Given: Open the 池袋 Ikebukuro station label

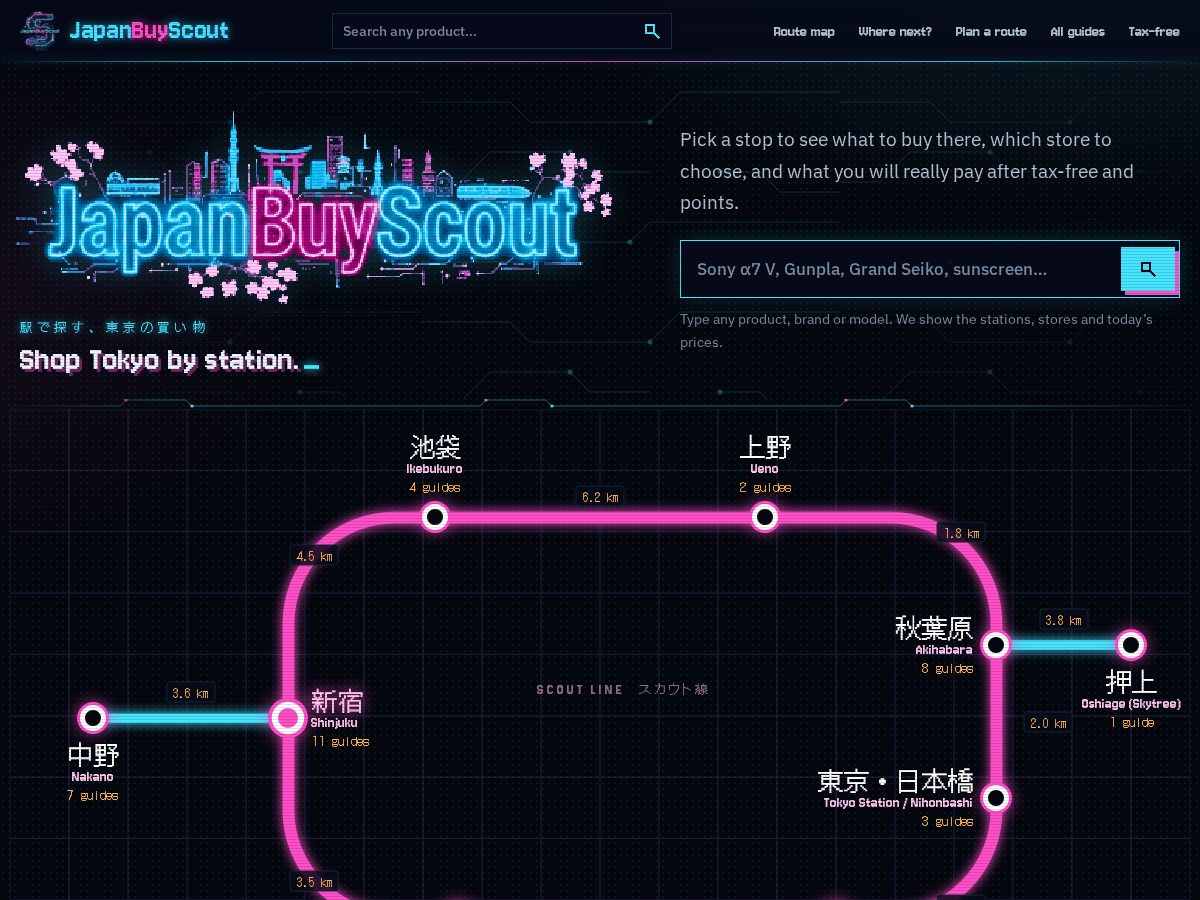Looking at the screenshot, I should click(435, 453).
